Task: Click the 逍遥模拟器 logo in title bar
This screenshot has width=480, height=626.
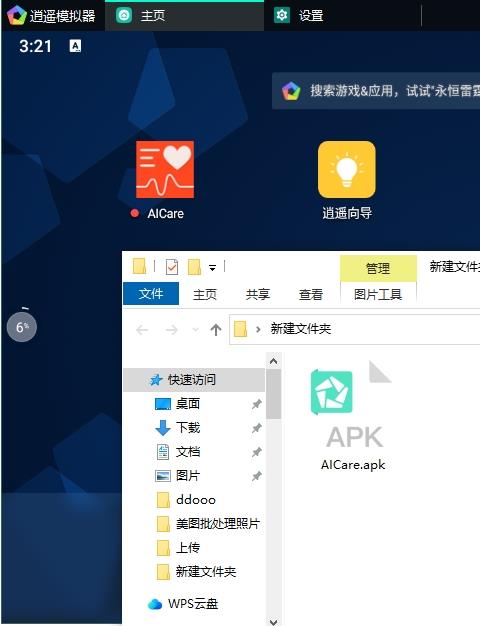Action: 17,16
